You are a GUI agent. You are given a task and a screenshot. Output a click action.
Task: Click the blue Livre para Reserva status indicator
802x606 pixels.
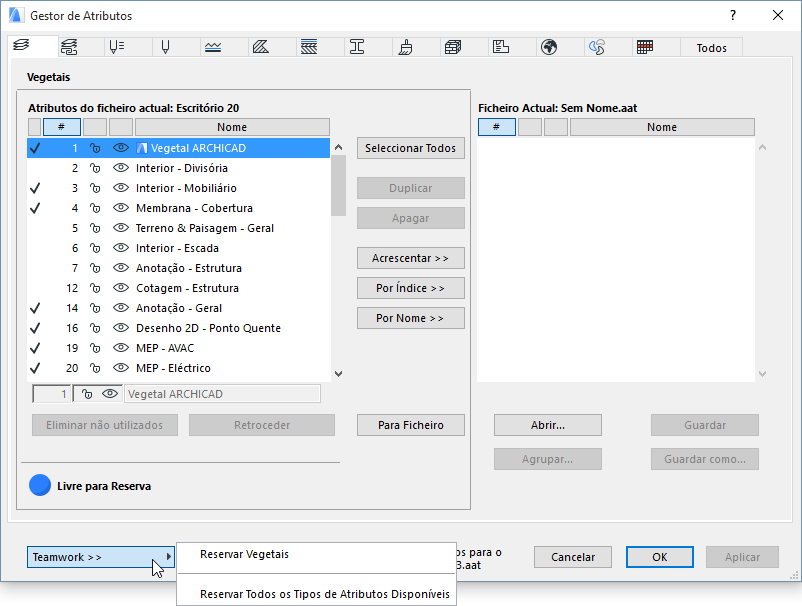coord(40,485)
